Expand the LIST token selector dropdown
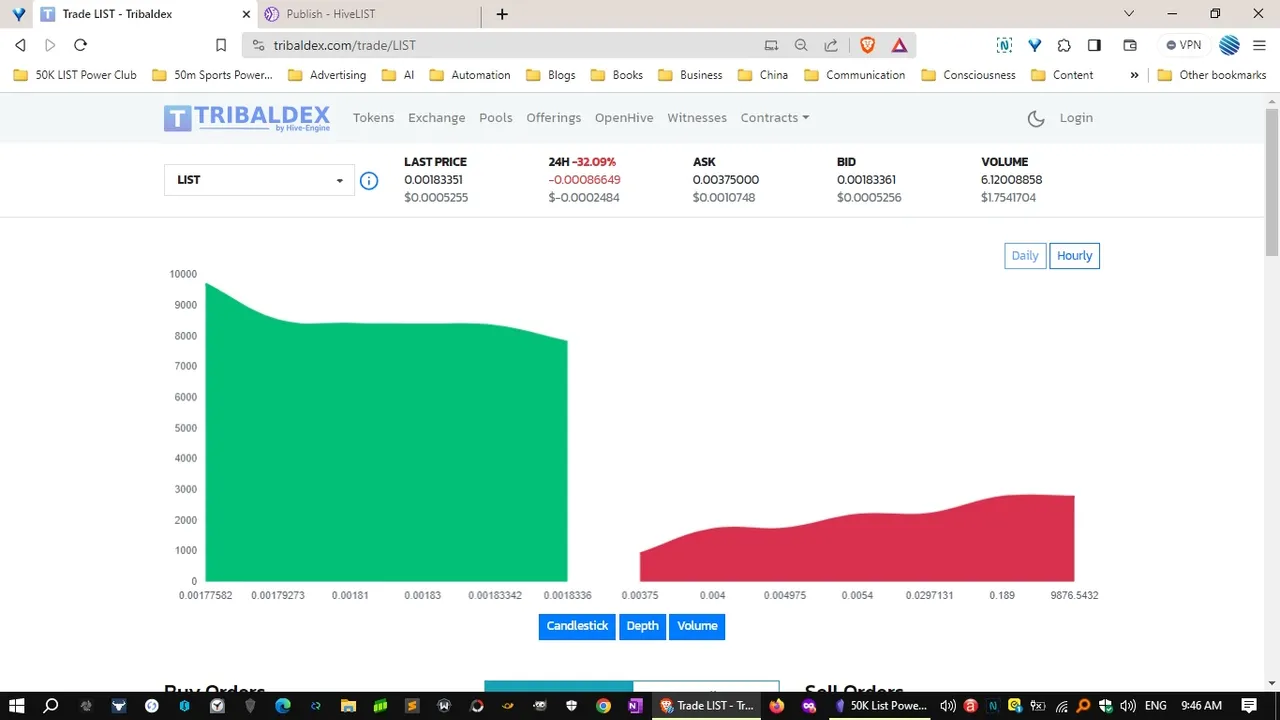This screenshot has width=1280, height=720. point(259,180)
